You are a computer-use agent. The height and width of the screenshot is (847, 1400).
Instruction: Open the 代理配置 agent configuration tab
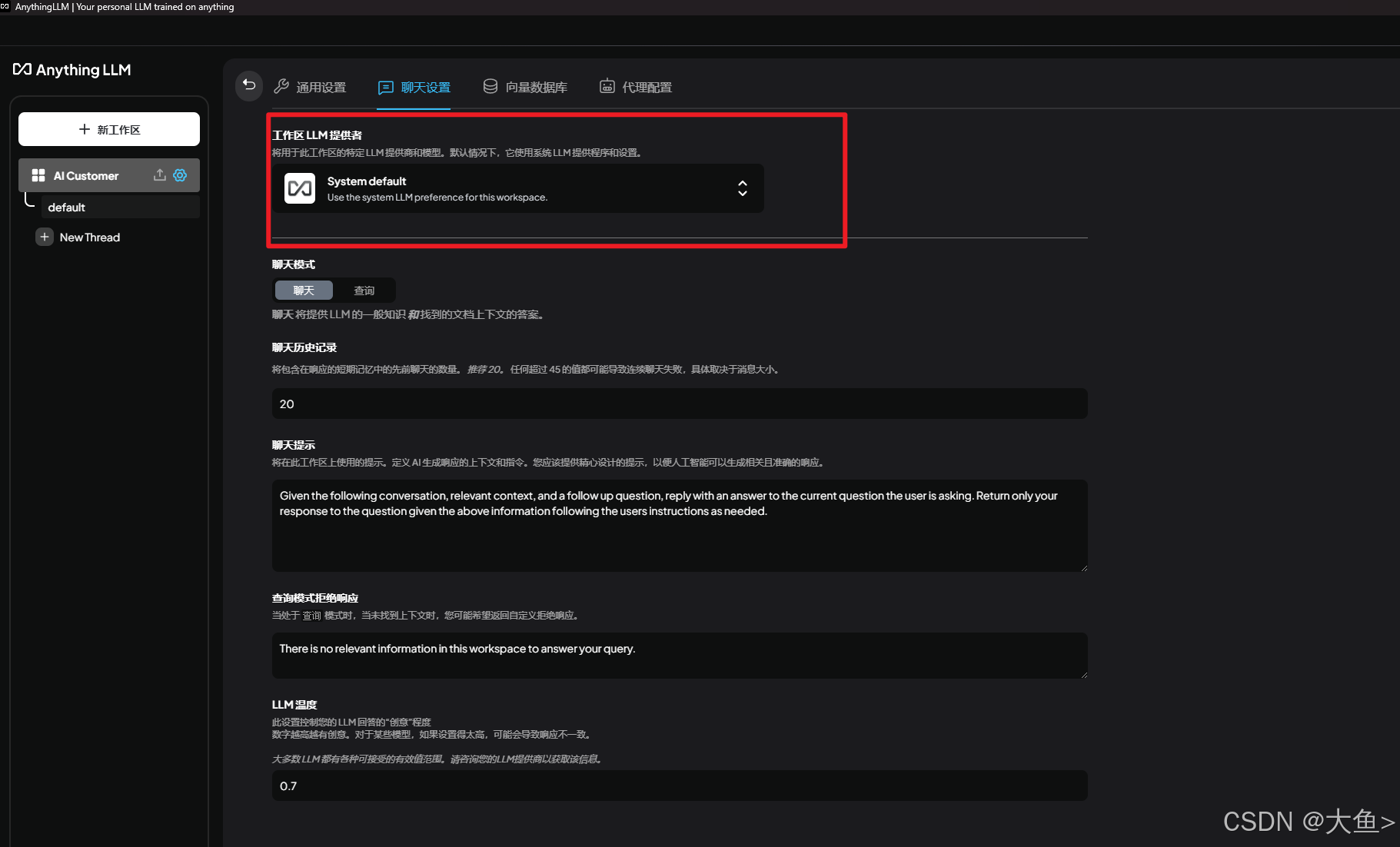636,87
